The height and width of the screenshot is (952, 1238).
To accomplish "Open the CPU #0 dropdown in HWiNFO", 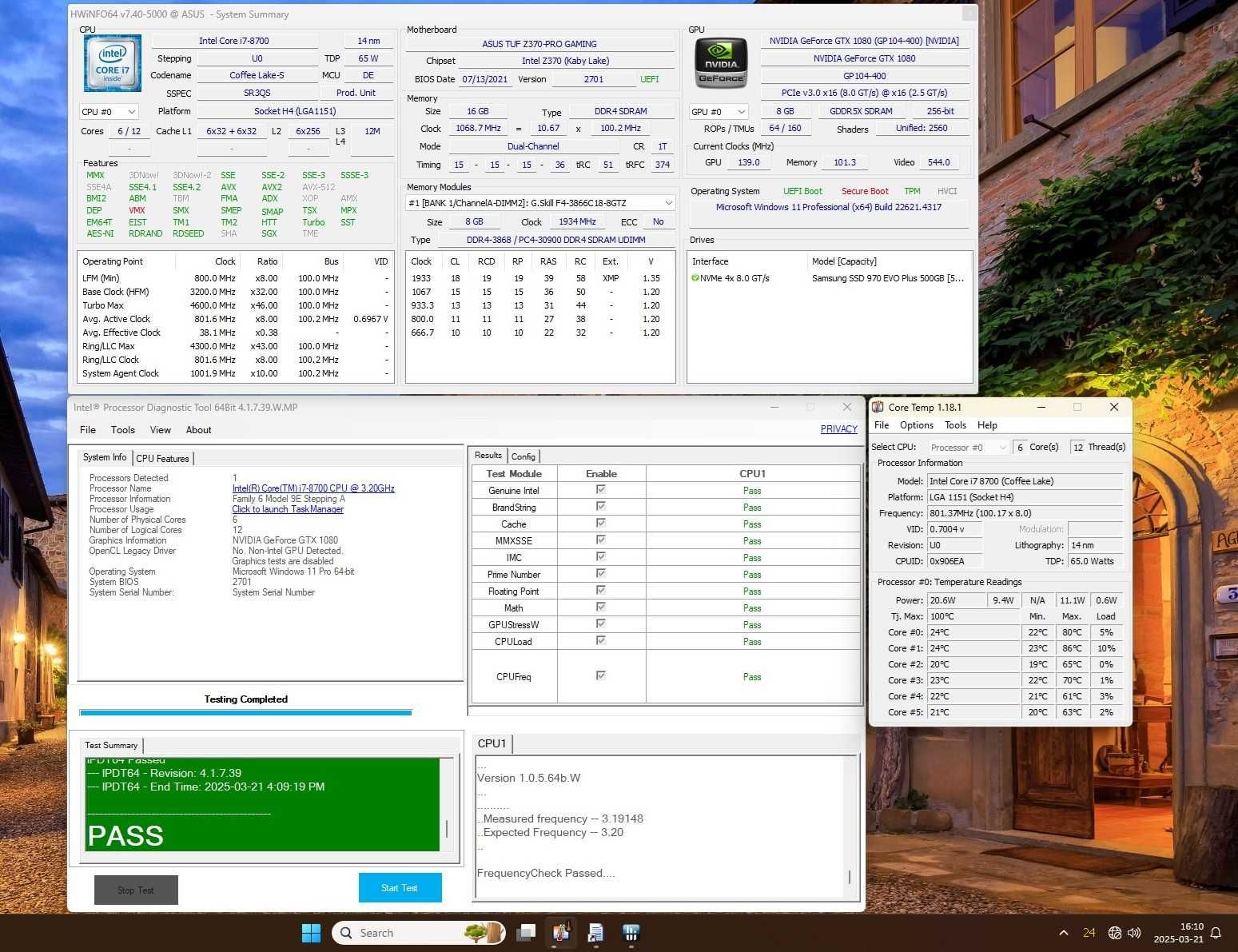I will click(109, 112).
